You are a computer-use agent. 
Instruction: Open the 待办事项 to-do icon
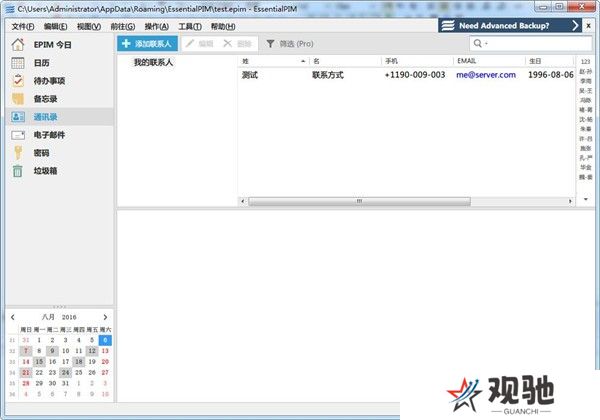point(18,81)
